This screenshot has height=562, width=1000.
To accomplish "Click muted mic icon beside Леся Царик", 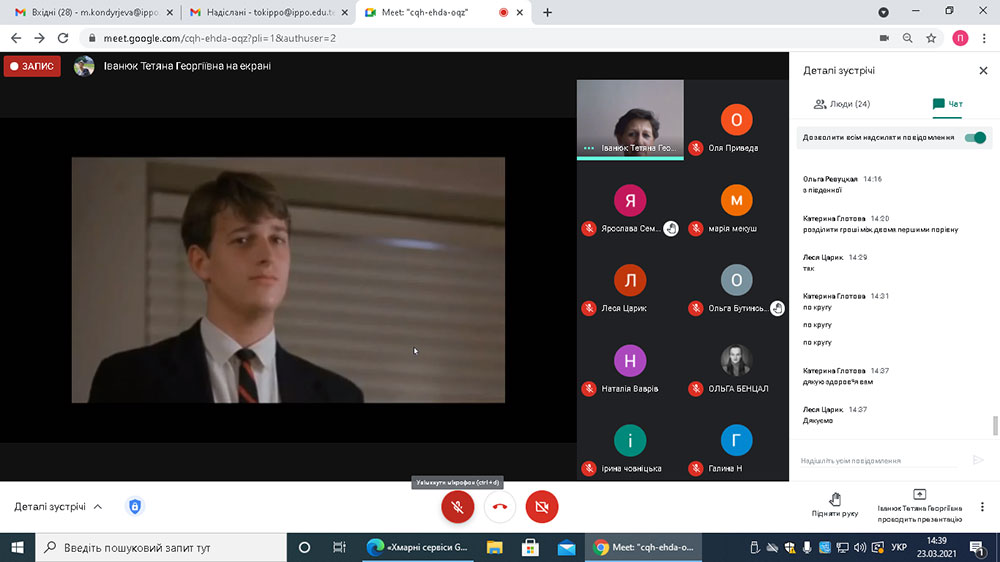I will (589, 308).
